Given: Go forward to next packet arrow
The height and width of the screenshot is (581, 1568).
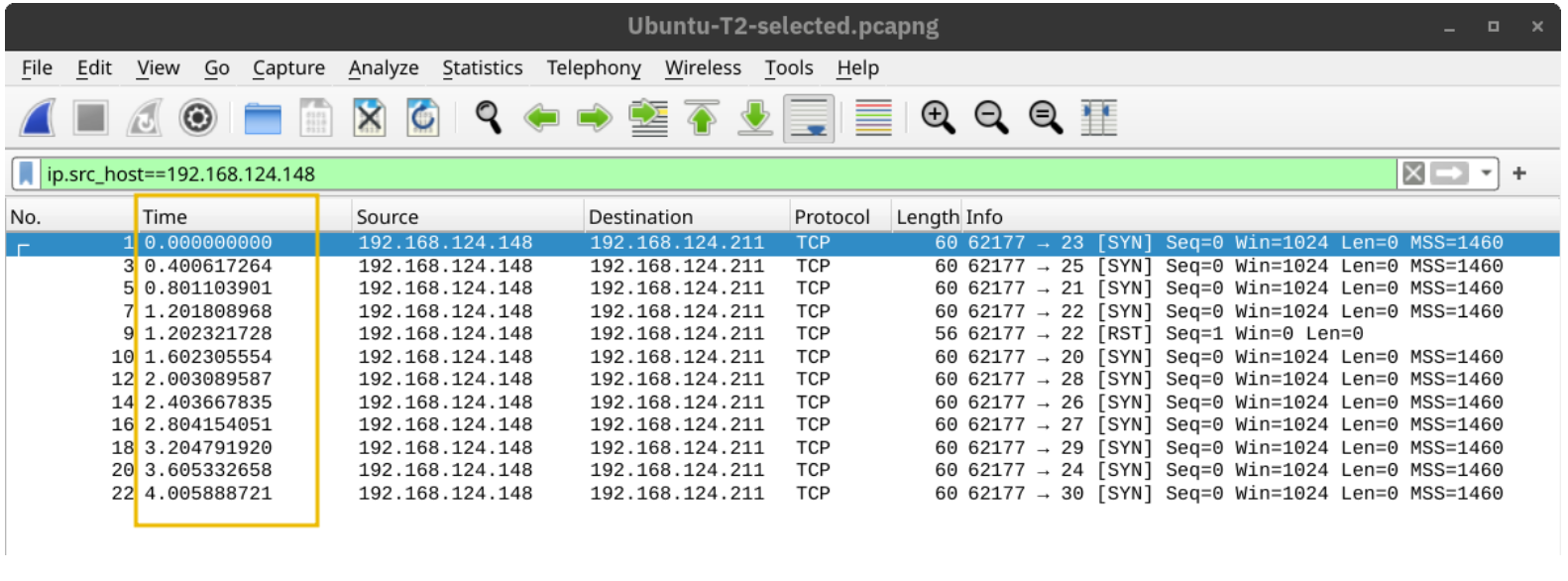Looking at the screenshot, I should point(595,118).
